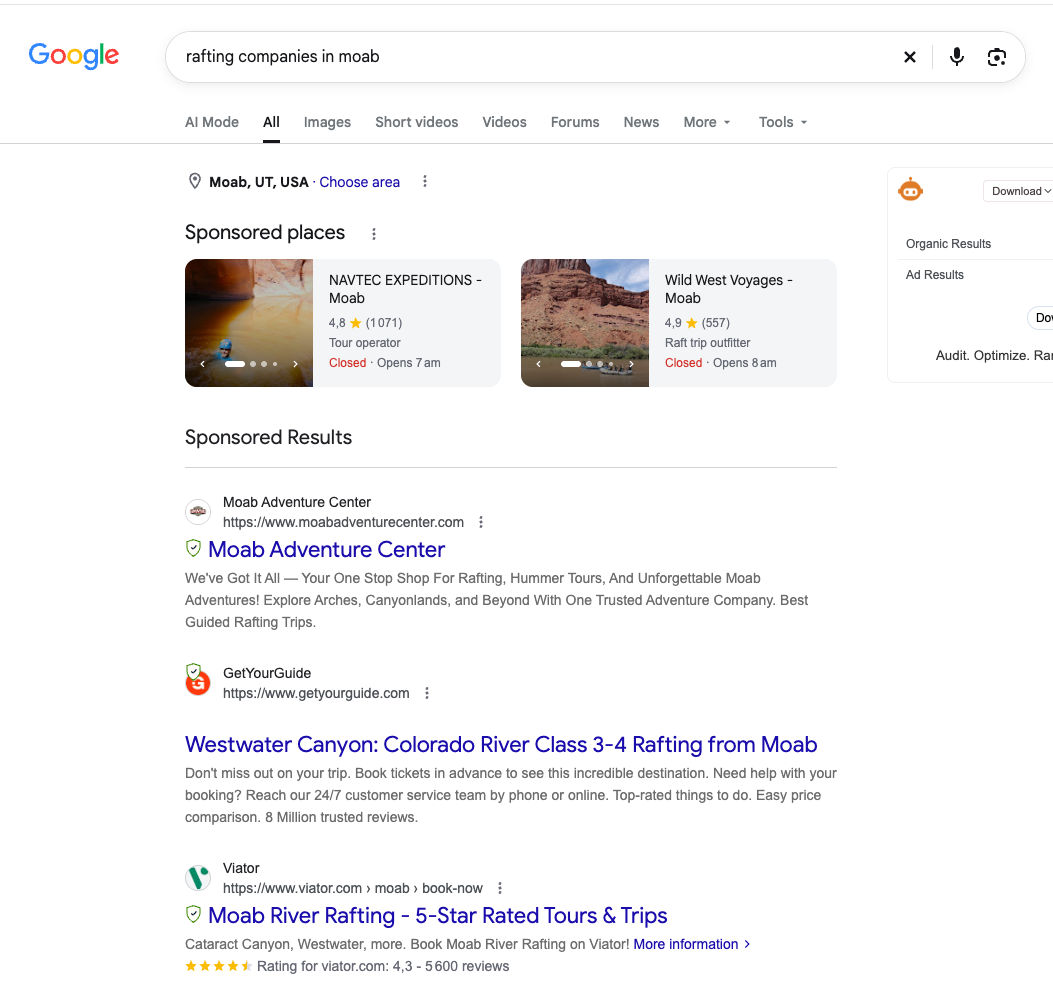The image size is (1053, 996).
Task: Click the https://www.getyourguide.com URL text
Action: [316, 693]
